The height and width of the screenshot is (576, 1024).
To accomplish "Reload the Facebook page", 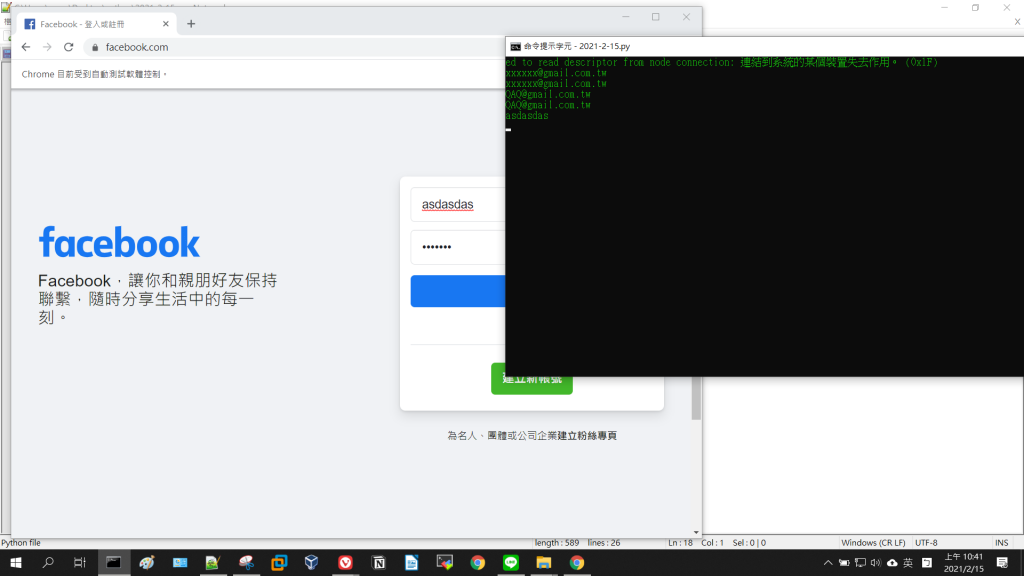I will [69, 47].
